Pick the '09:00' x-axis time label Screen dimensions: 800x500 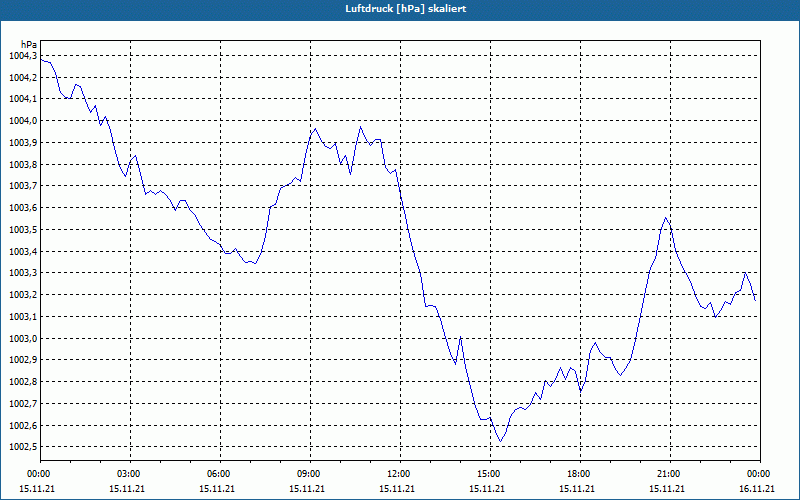pyautogui.click(x=308, y=474)
